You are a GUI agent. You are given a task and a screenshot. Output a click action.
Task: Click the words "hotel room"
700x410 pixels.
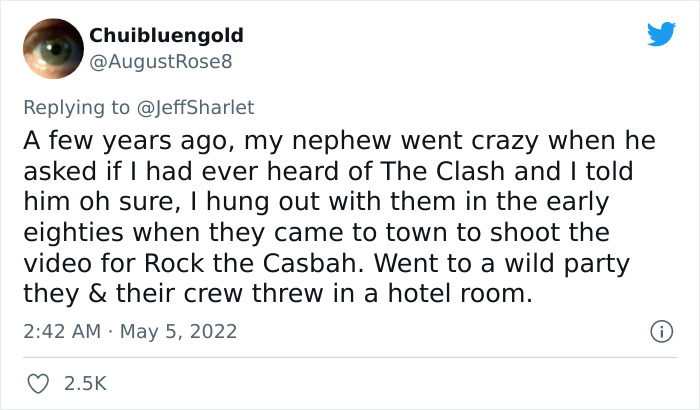point(460,293)
